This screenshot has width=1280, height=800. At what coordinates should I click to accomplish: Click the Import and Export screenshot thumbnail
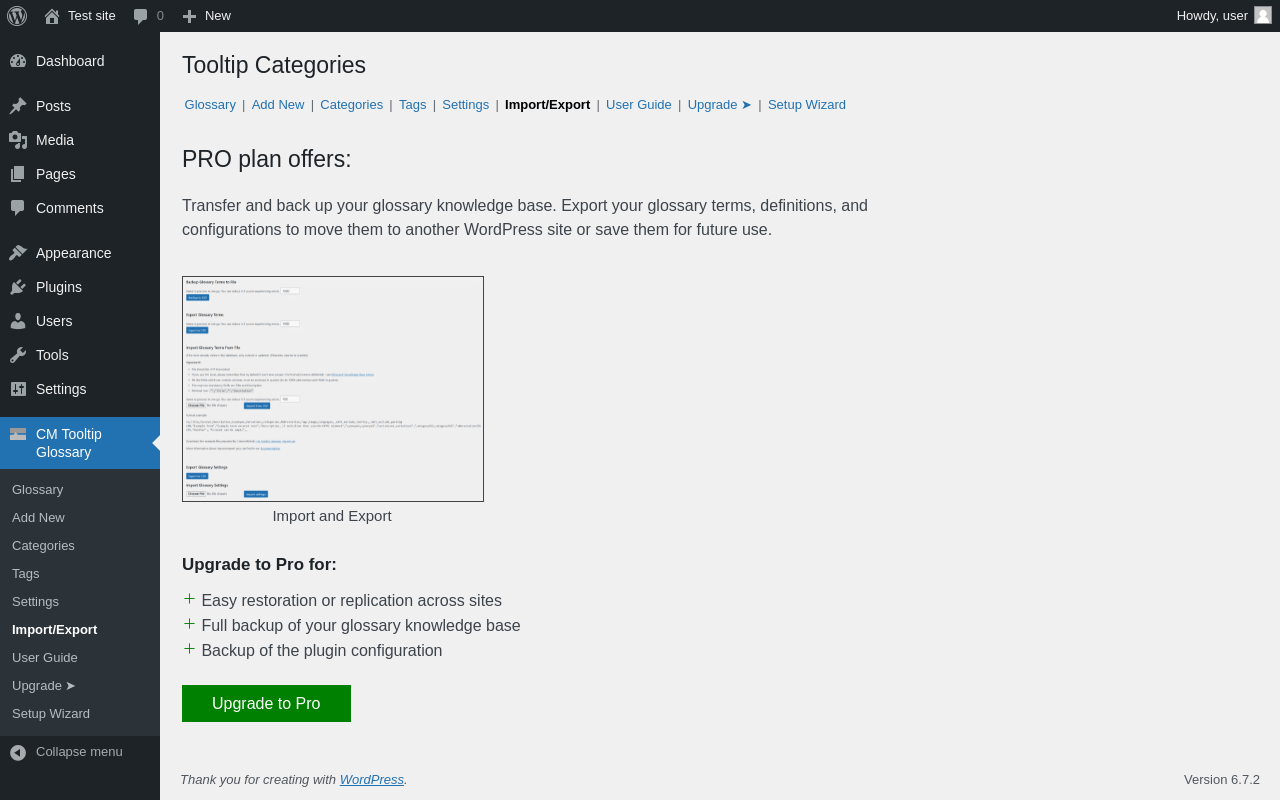333,389
